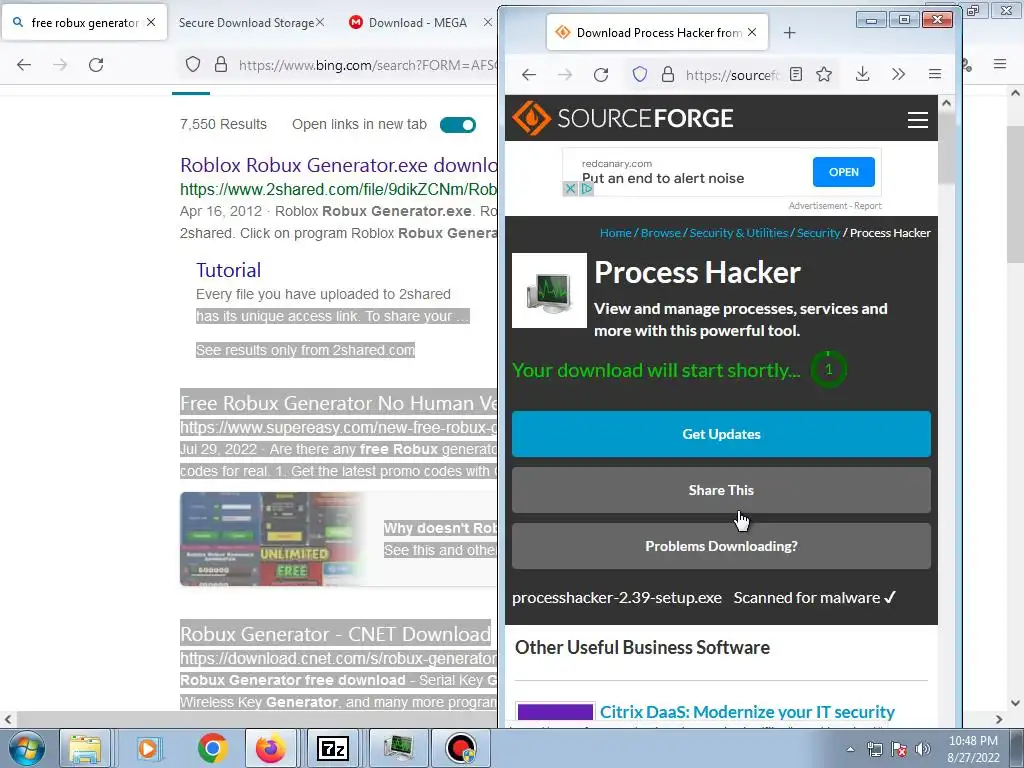
Task: Click the Process Hacker project icon
Action: click(549, 291)
